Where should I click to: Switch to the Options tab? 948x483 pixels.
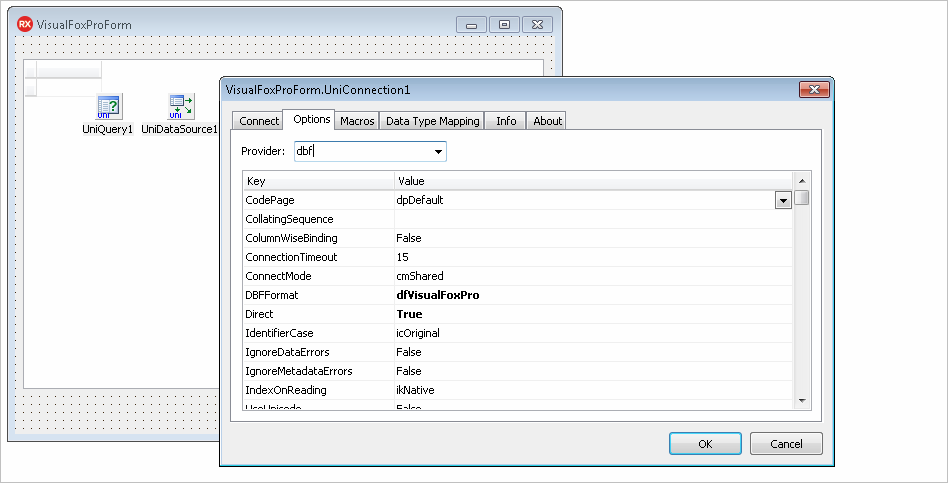(311, 119)
